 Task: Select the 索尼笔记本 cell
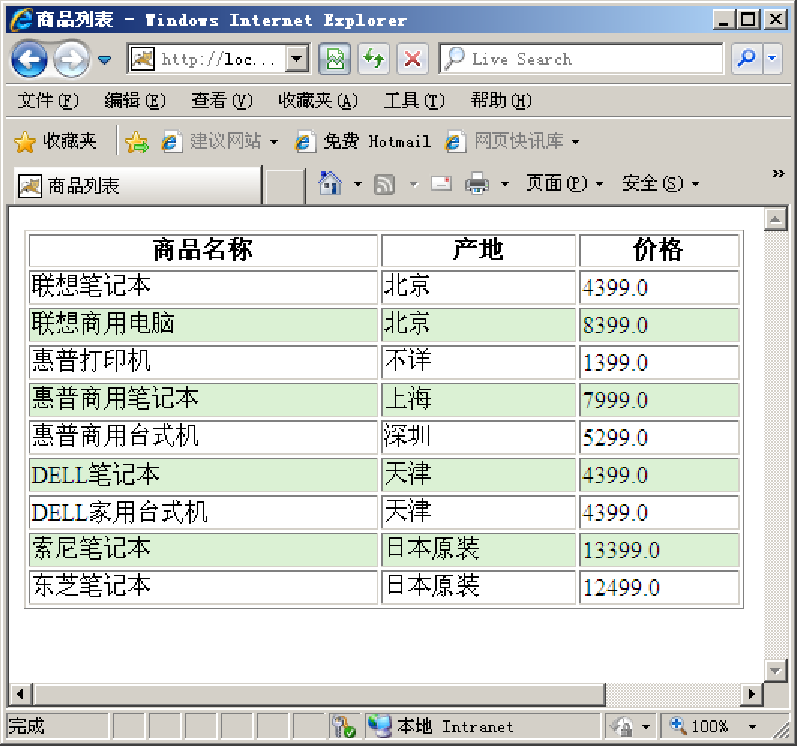point(203,550)
